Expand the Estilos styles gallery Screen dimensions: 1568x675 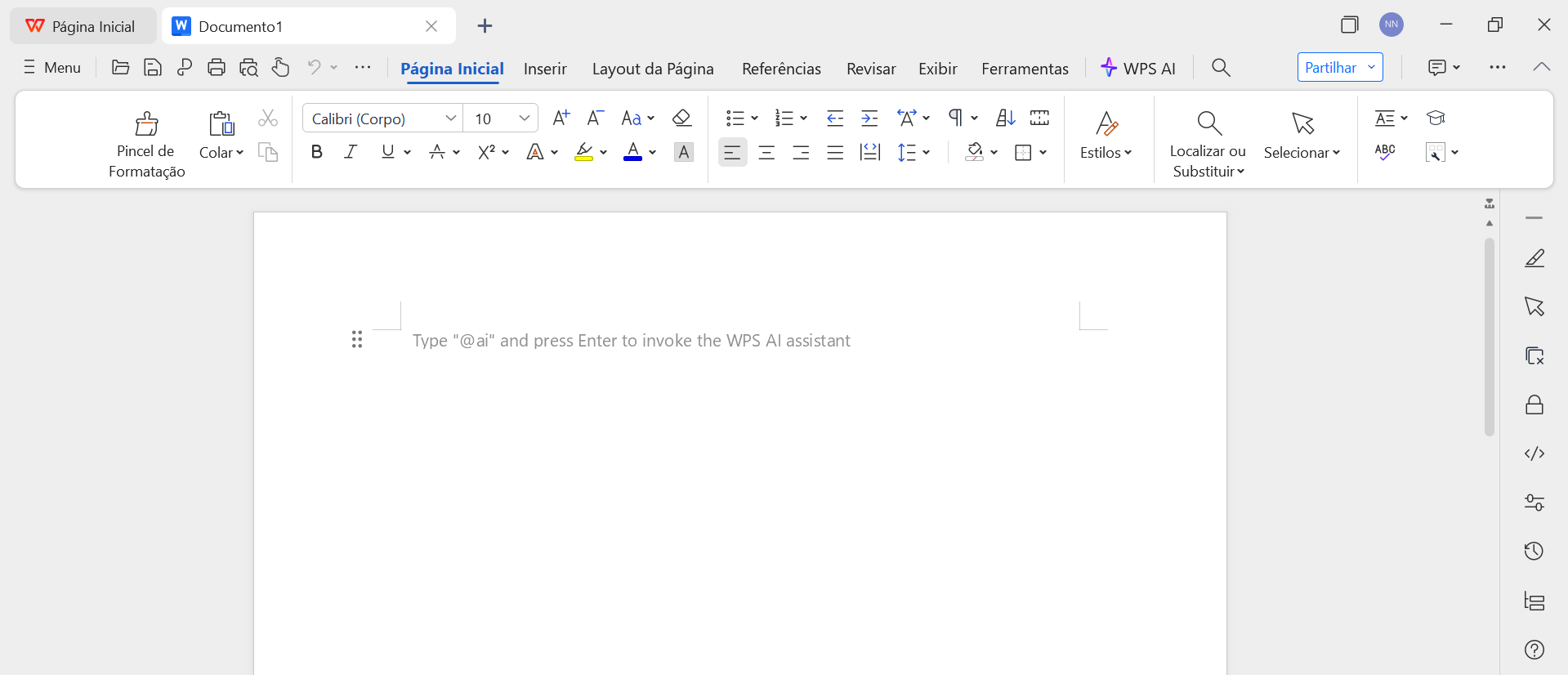[1106, 136]
